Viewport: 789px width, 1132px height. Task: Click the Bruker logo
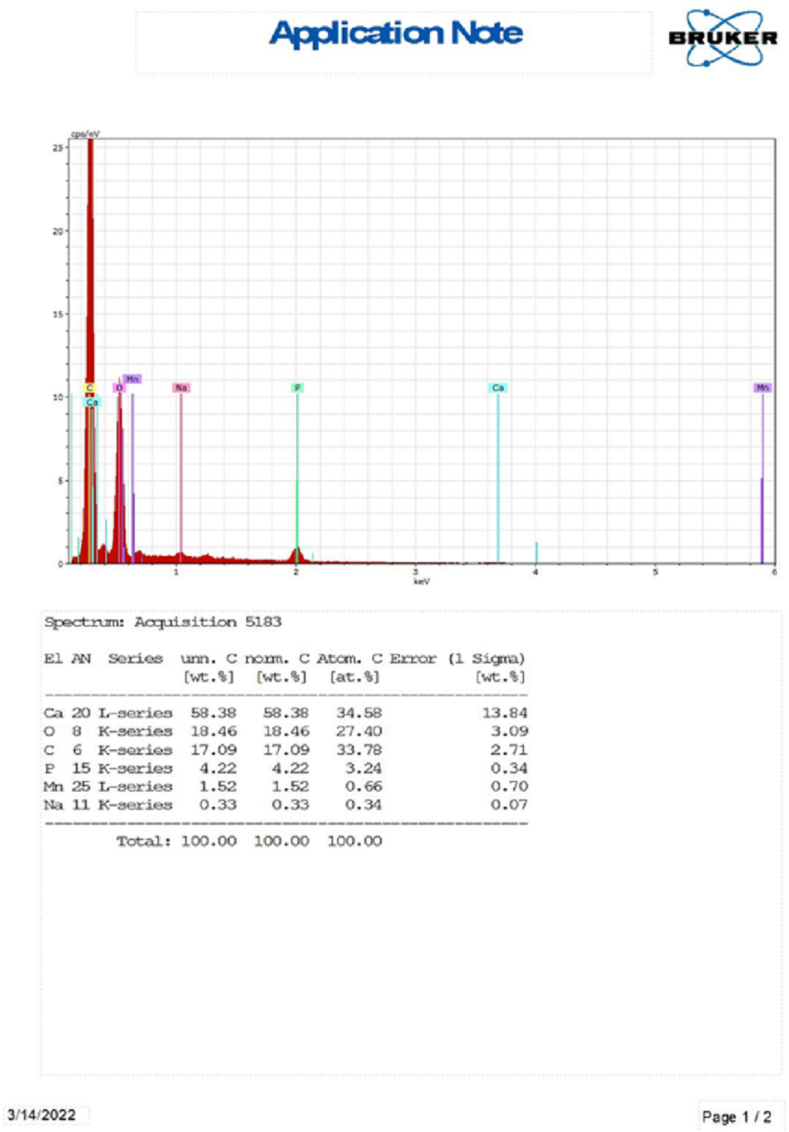click(x=723, y=38)
